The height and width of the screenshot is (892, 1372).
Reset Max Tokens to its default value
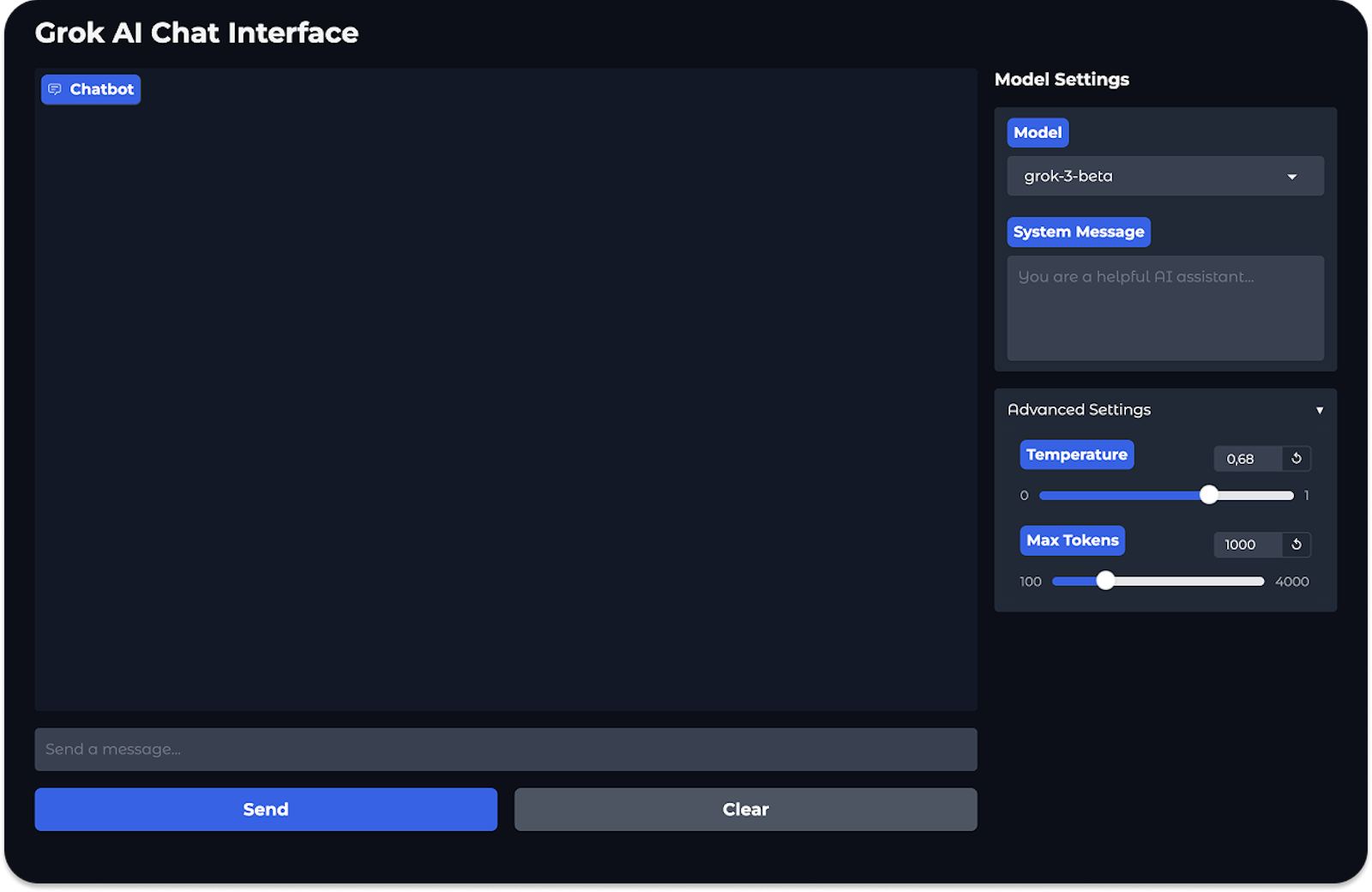[1296, 545]
